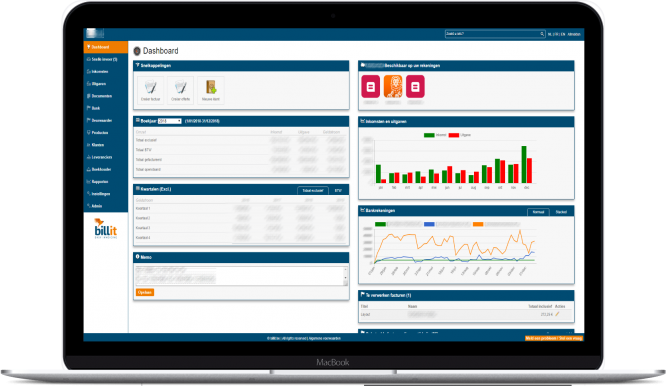The height and width of the screenshot is (386, 666).
Task: Click the Snelkoppelingen panel header
Action: pos(241,66)
